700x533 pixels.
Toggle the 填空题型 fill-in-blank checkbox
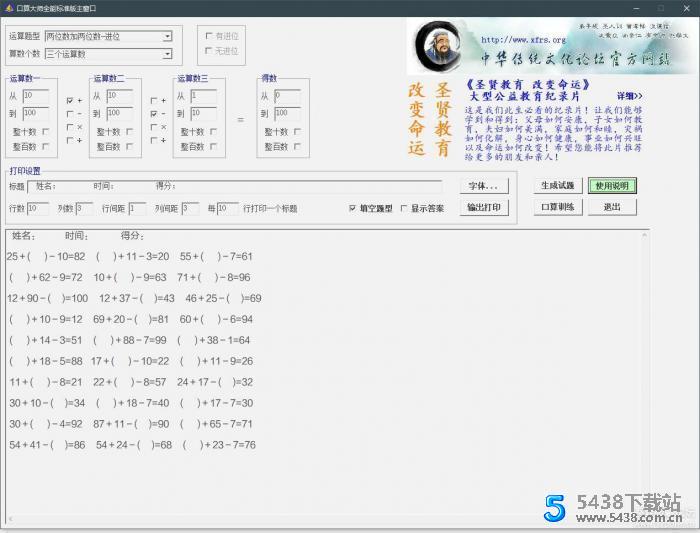click(352, 209)
